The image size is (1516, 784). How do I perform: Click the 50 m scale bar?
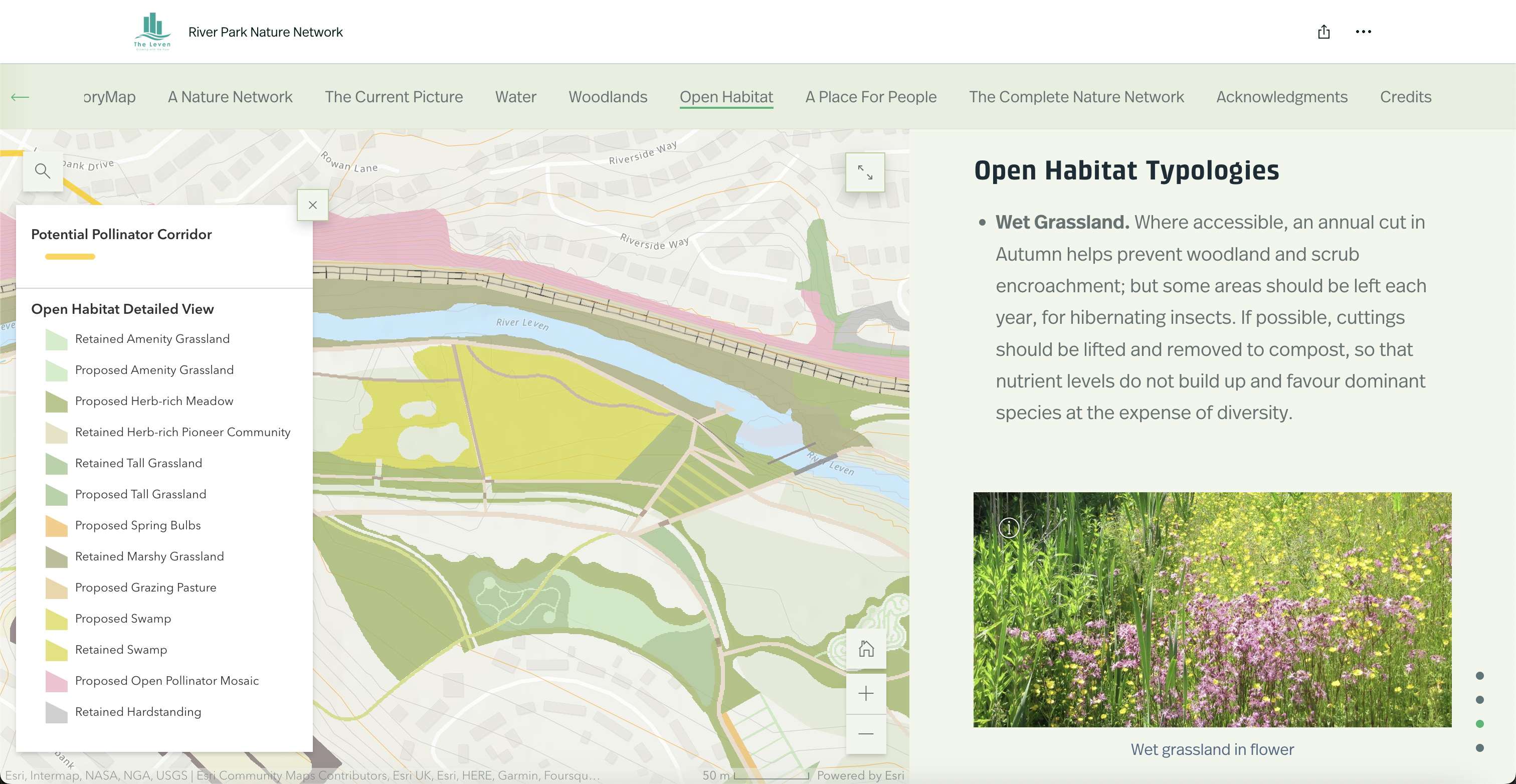[755, 775]
